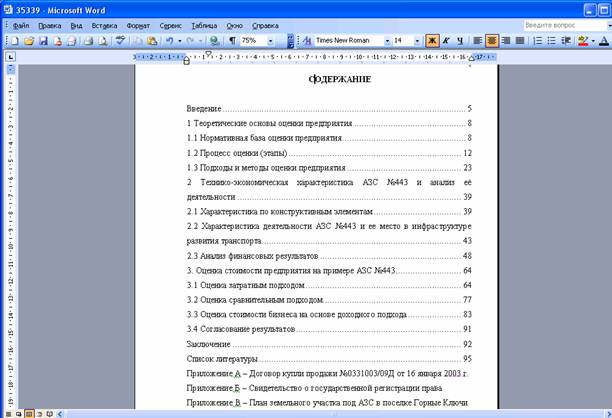The image size is (612, 418).
Task: Expand the undo history dropdown arrow
Action: click(180, 41)
